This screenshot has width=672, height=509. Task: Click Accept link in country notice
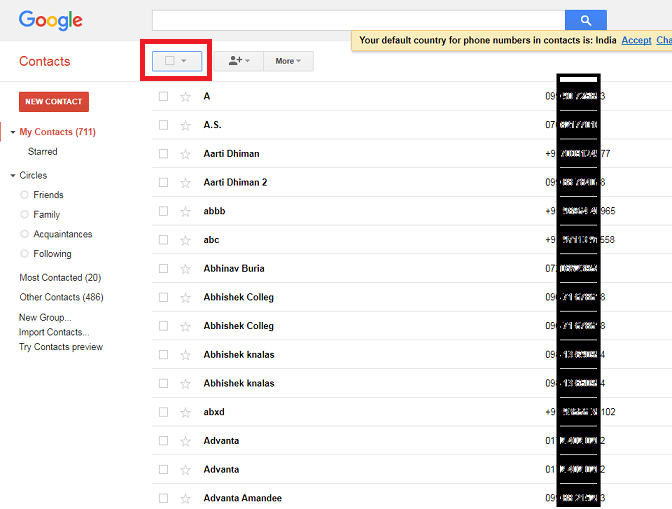tap(636, 40)
